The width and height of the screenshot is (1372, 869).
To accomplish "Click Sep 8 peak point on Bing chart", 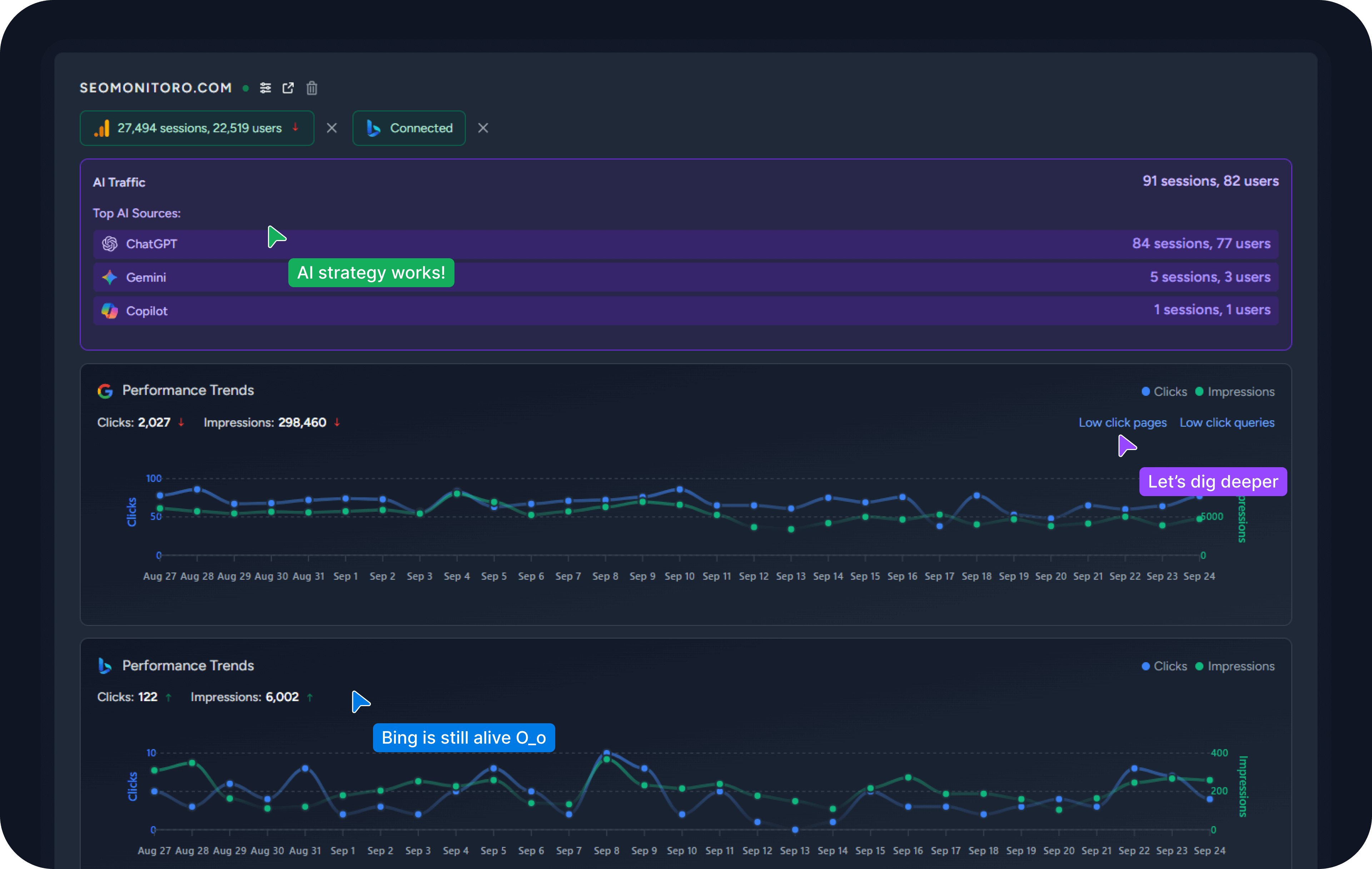I will click(606, 753).
